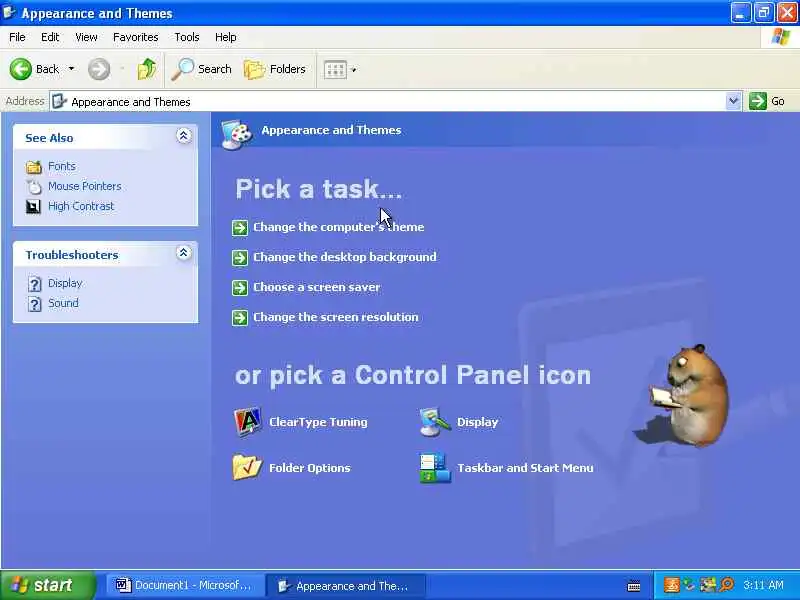Click Taskbar and Start Menu label
The image size is (800, 600).
(526, 468)
